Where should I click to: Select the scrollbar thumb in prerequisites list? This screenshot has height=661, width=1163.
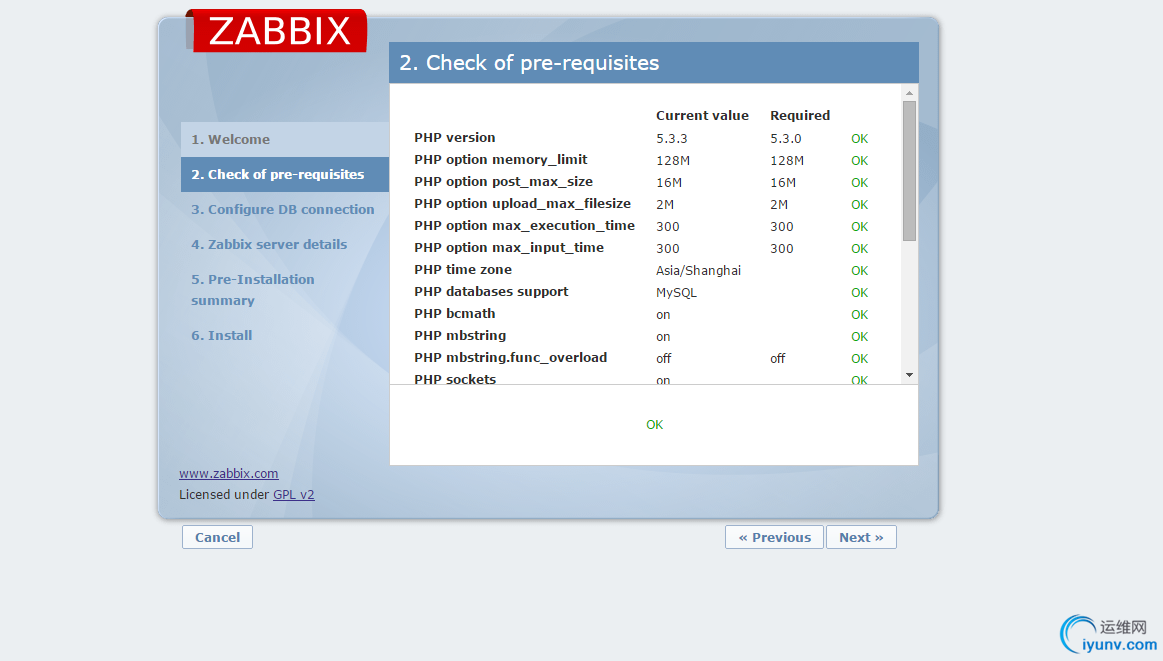(909, 171)
